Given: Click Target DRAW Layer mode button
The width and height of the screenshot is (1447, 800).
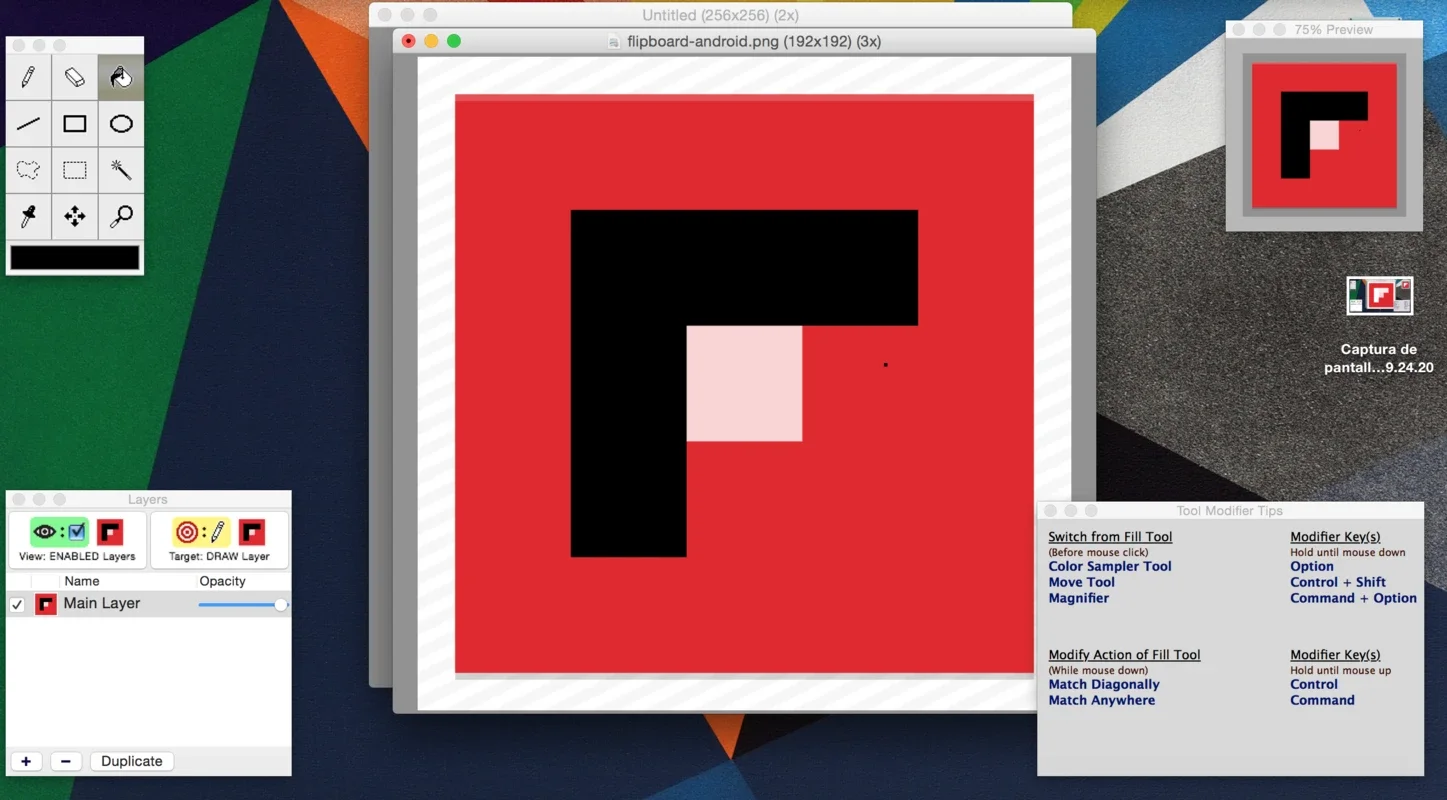Looking at the screenshot, I should (x=219, y=540).
